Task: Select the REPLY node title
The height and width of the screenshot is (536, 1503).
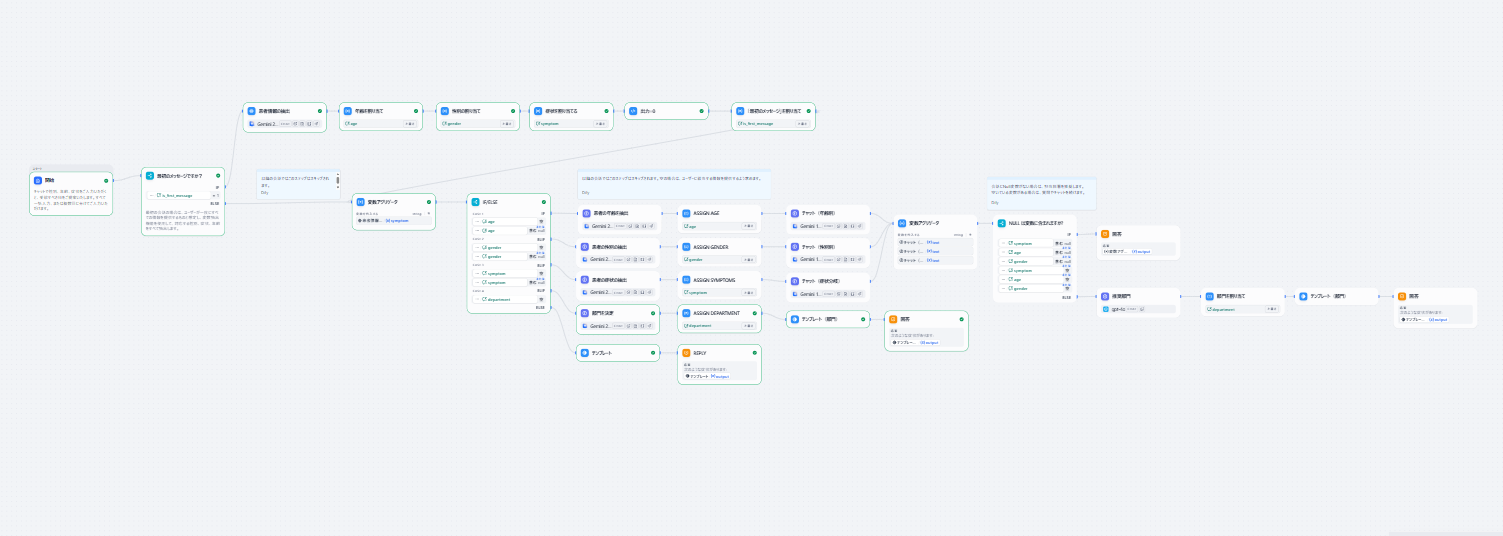Action: (701, 353)
